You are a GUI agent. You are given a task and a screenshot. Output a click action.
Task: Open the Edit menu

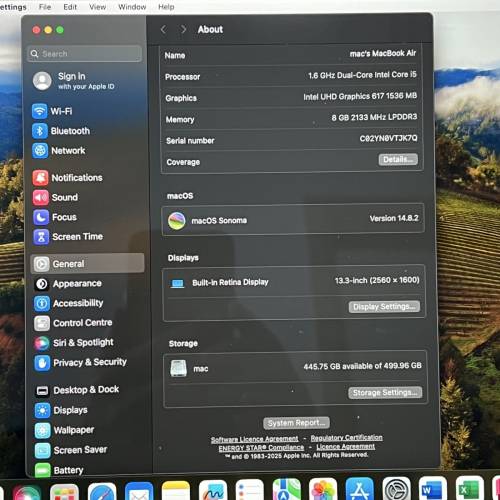tap(70, 7)
